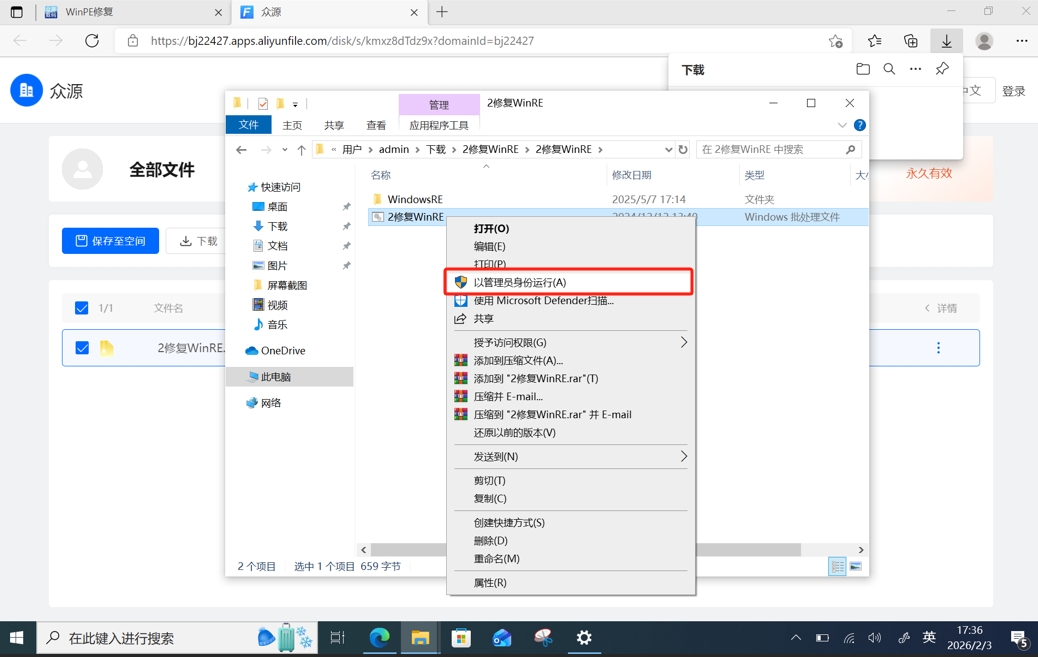Switch to large icons view in Explorer

coord(855,567)
